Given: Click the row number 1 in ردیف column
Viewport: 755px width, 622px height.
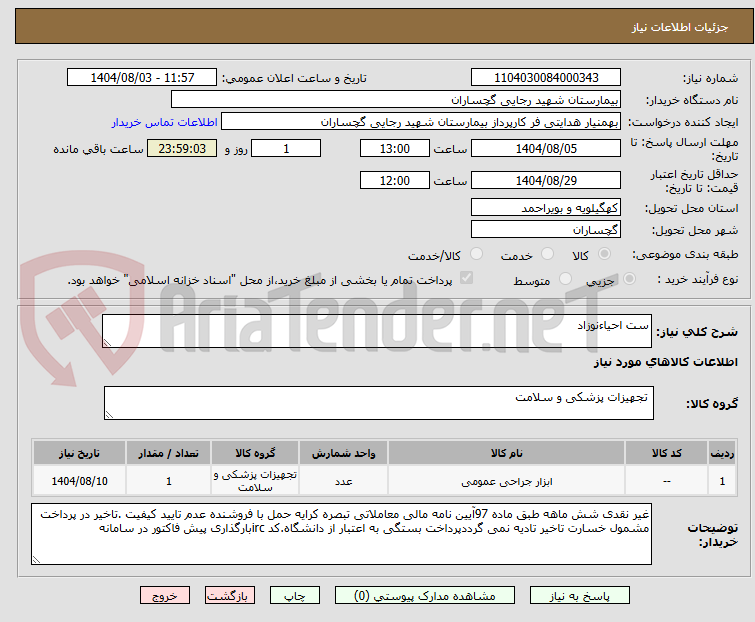Looking at the screenshot, I should [722, 481].
